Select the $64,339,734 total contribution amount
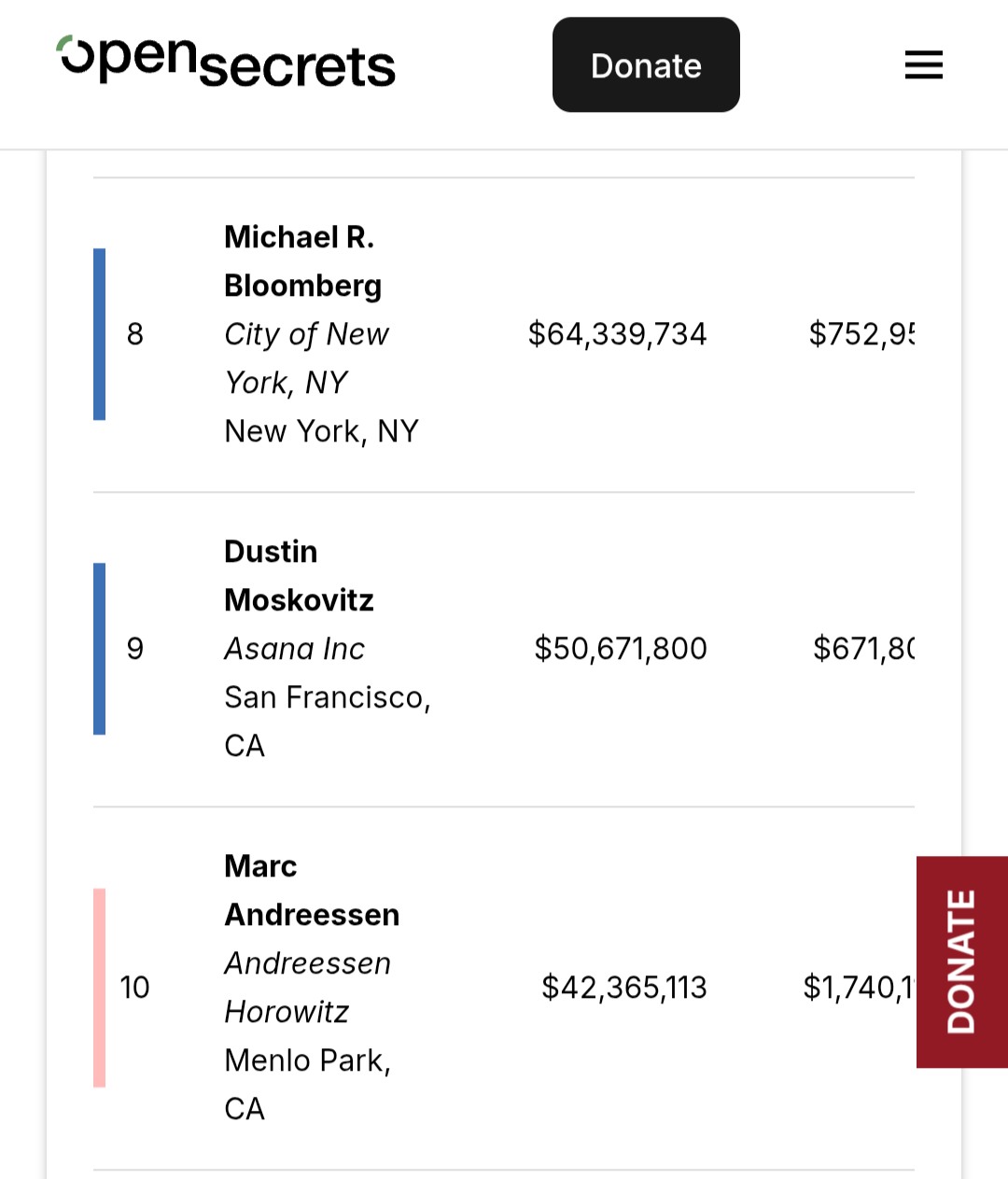1008x1179 pixels. coord(617,334)
